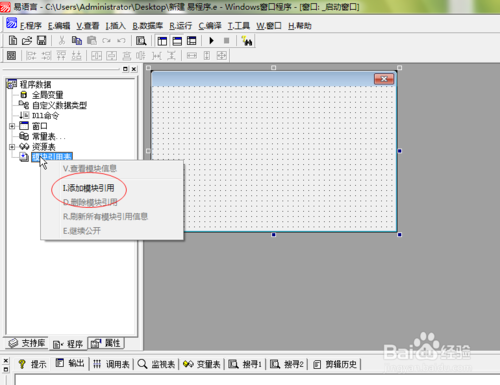
Task: Switch to the 程序 tab
Action: tap(68, 344)
